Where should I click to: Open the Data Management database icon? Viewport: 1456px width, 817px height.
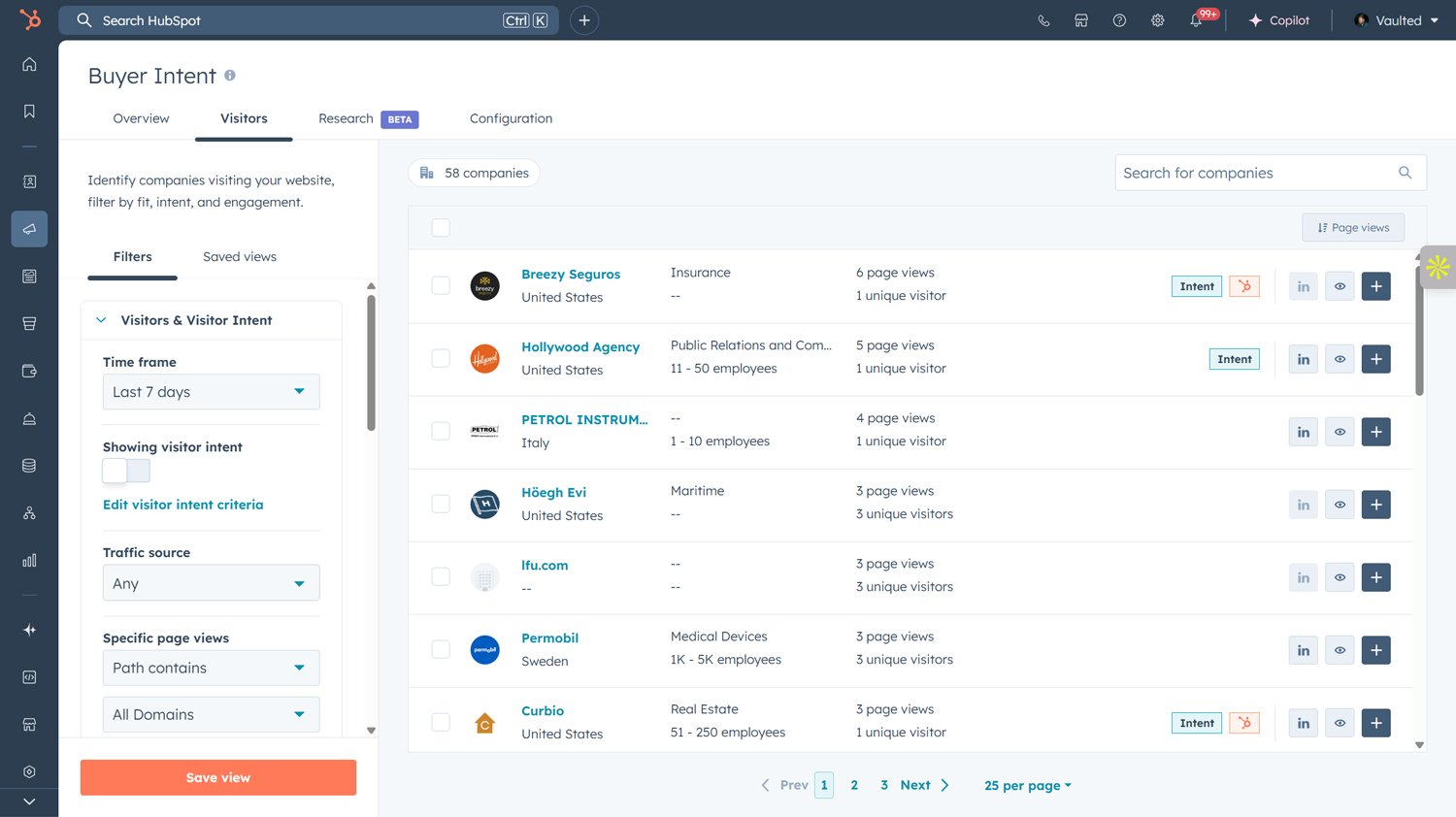click(29, 466)
